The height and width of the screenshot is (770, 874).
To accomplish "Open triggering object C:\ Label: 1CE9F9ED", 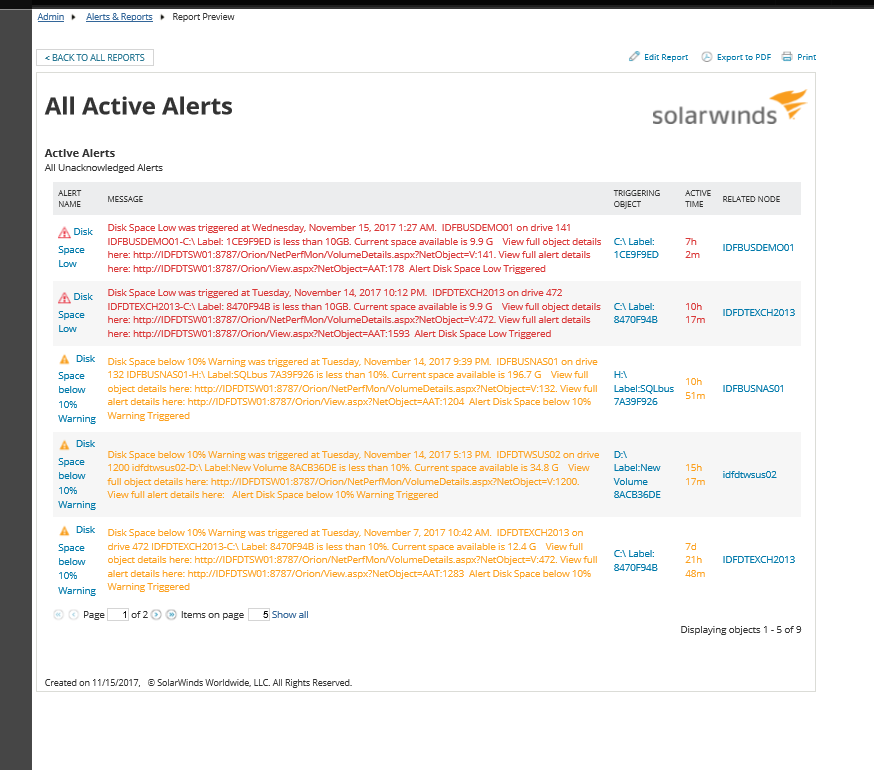I will (x=636, y=248).
